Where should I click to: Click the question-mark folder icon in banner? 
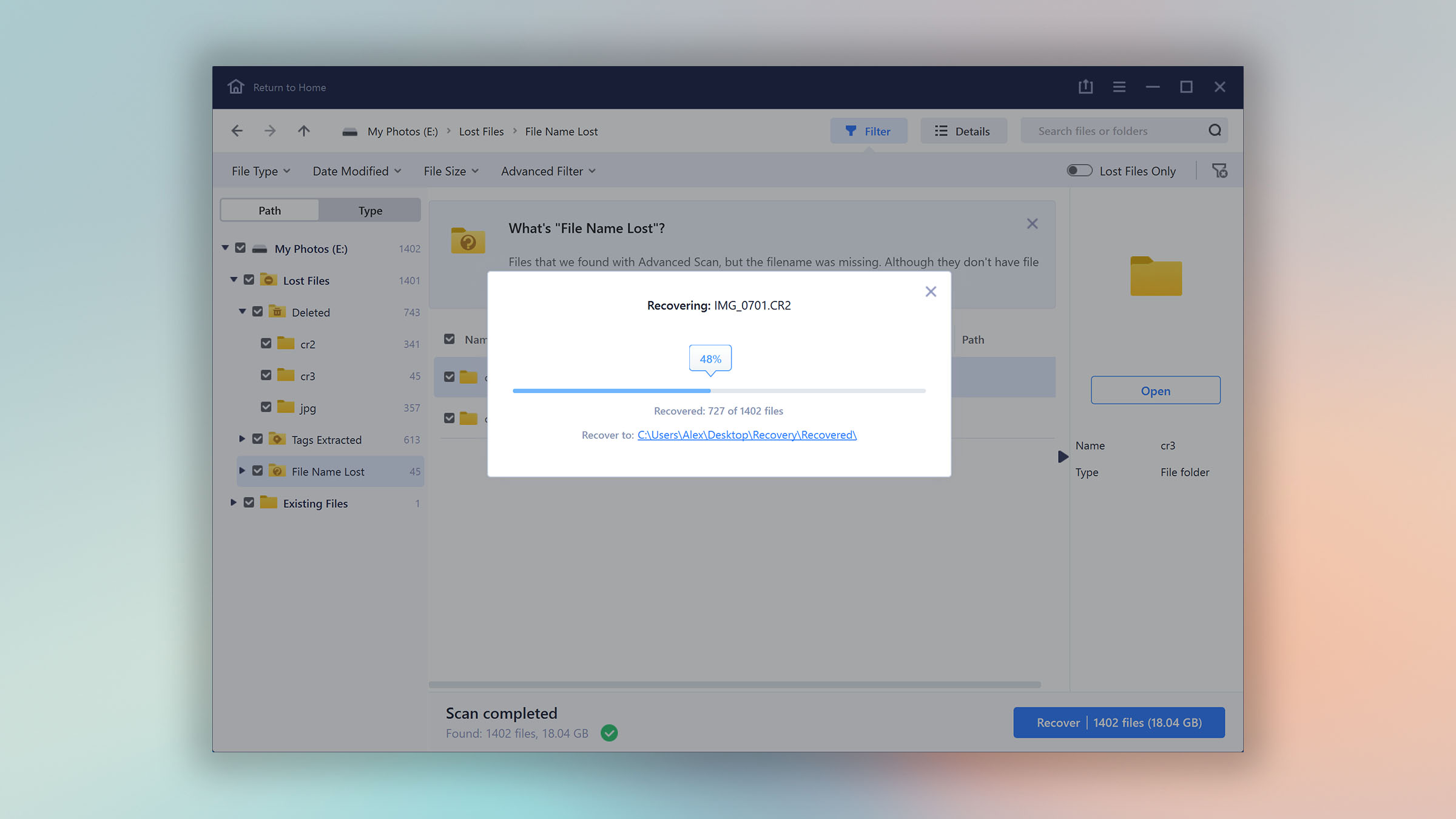(468, 240)
